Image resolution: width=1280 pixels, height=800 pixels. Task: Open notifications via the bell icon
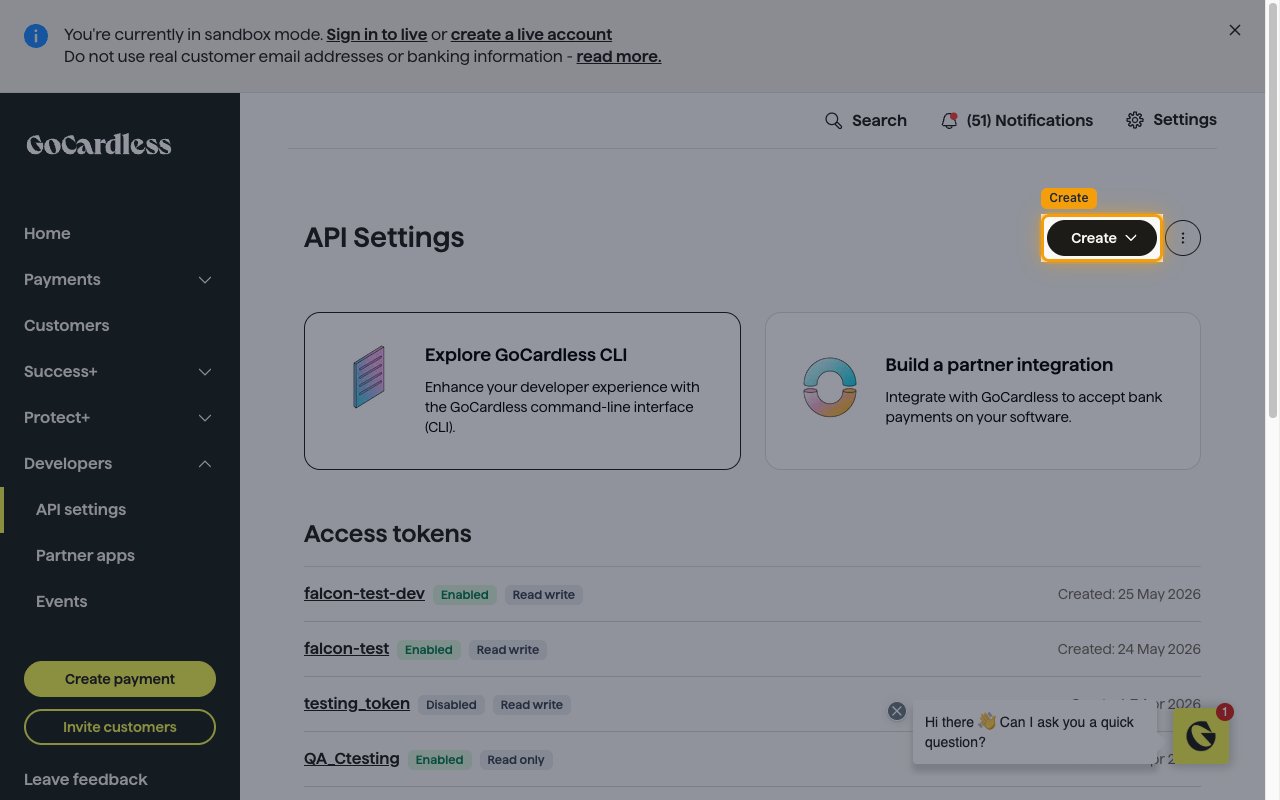click(949, 120)
